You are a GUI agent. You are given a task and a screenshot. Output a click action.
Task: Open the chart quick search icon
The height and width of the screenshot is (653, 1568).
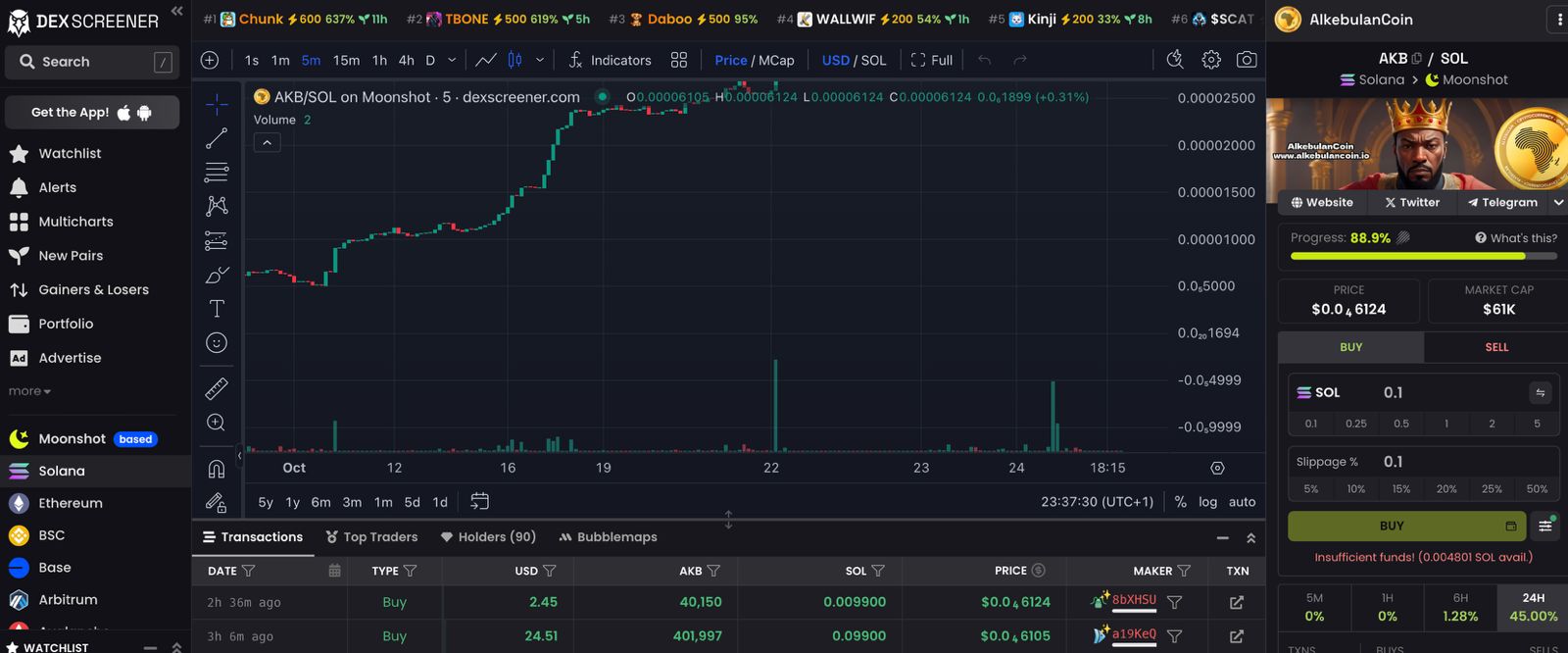coord(1175,60)
